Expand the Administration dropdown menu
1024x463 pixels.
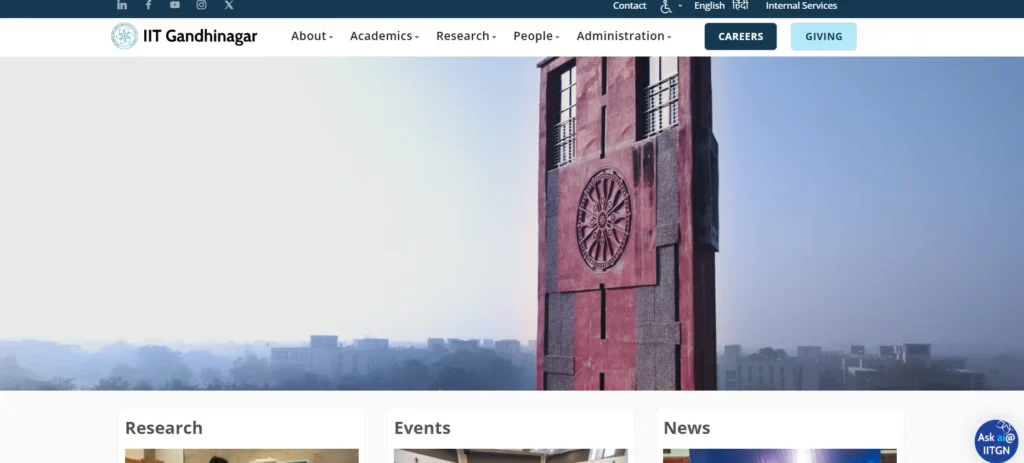pyautogui.click(x=624, y=36)
